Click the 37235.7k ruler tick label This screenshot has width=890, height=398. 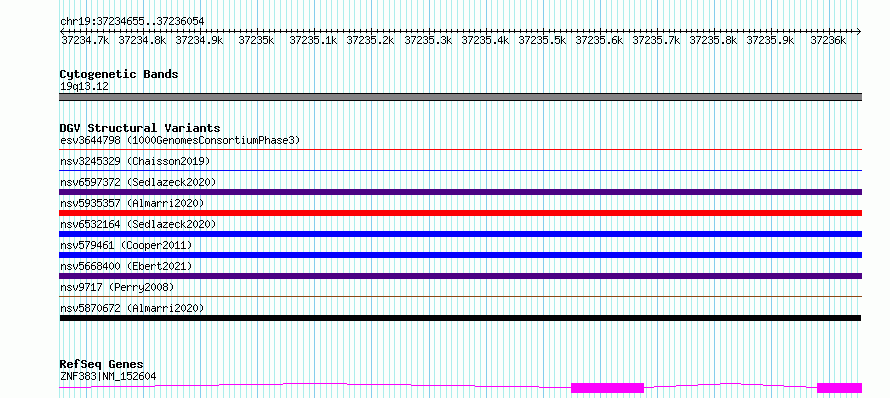tap(656, 41)
